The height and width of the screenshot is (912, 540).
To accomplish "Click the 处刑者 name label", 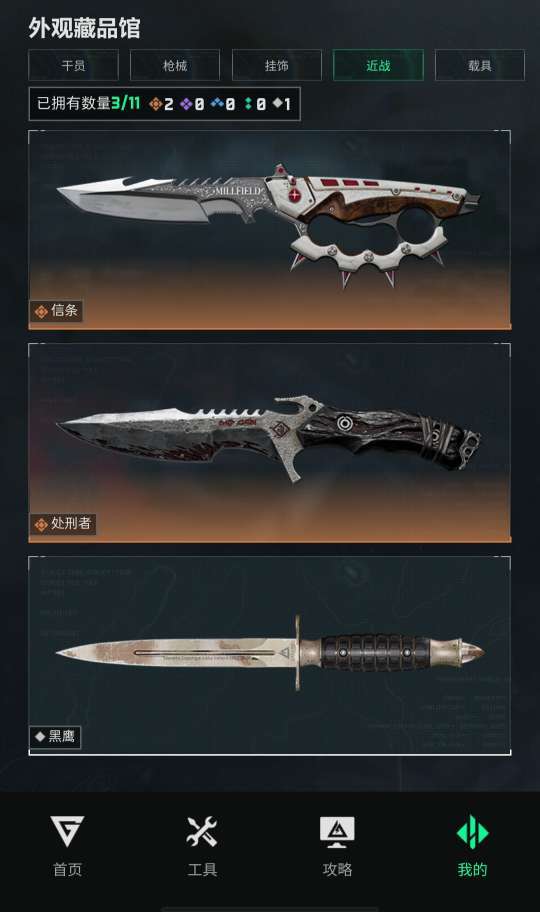I will pos(71,523).
